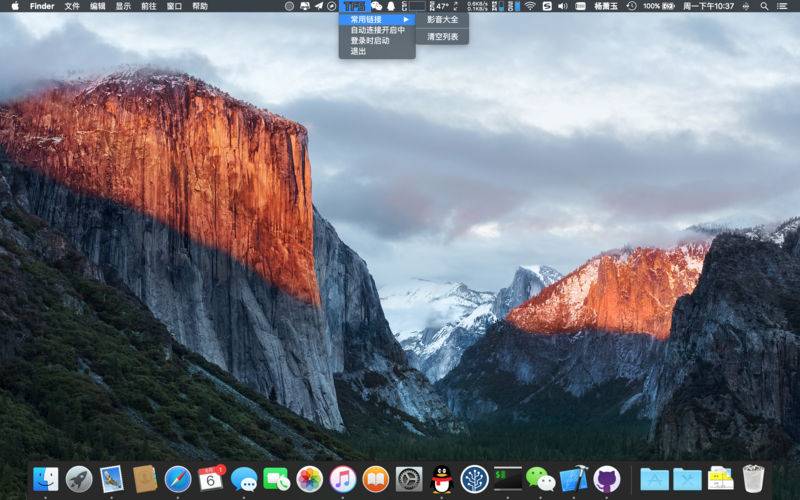Screen dimensions: 800x500
Task: Open System Preferences gear in Dock
Action: (x=409, y=480)
